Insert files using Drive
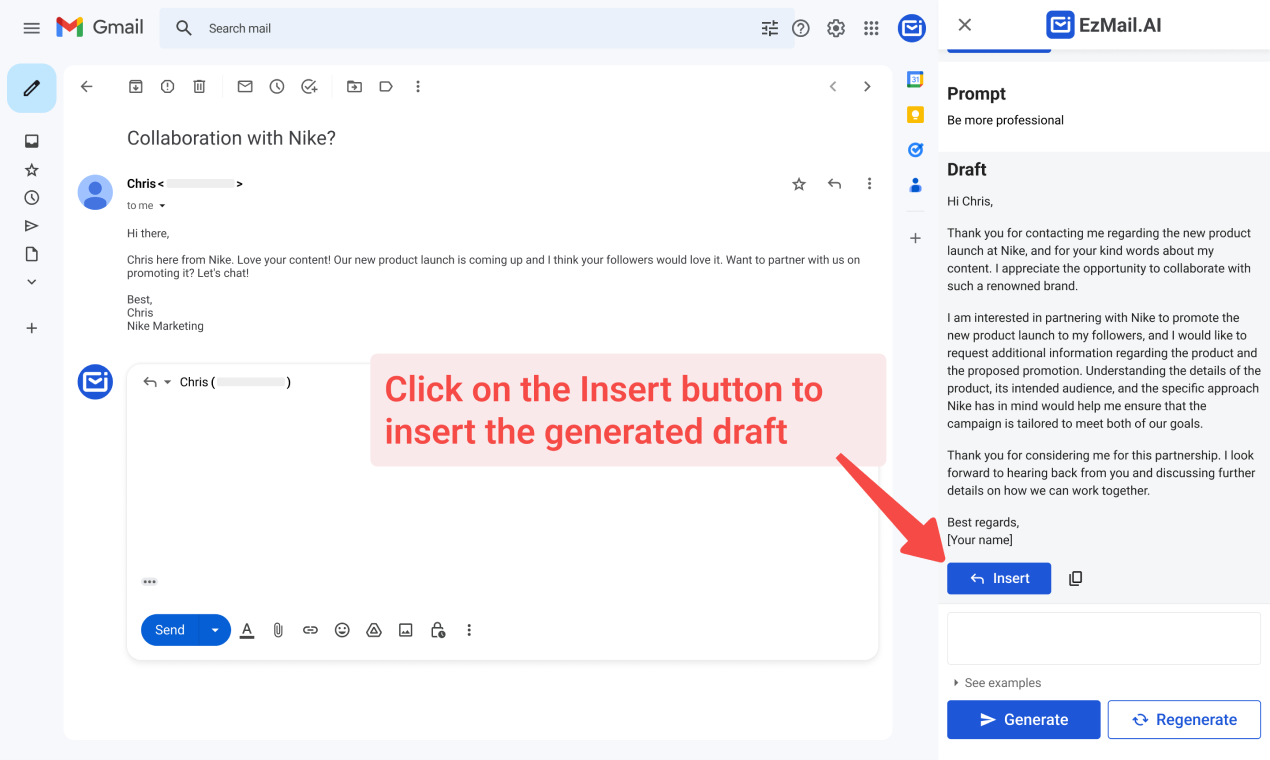The image size is (1270, 760). [374, 630]
